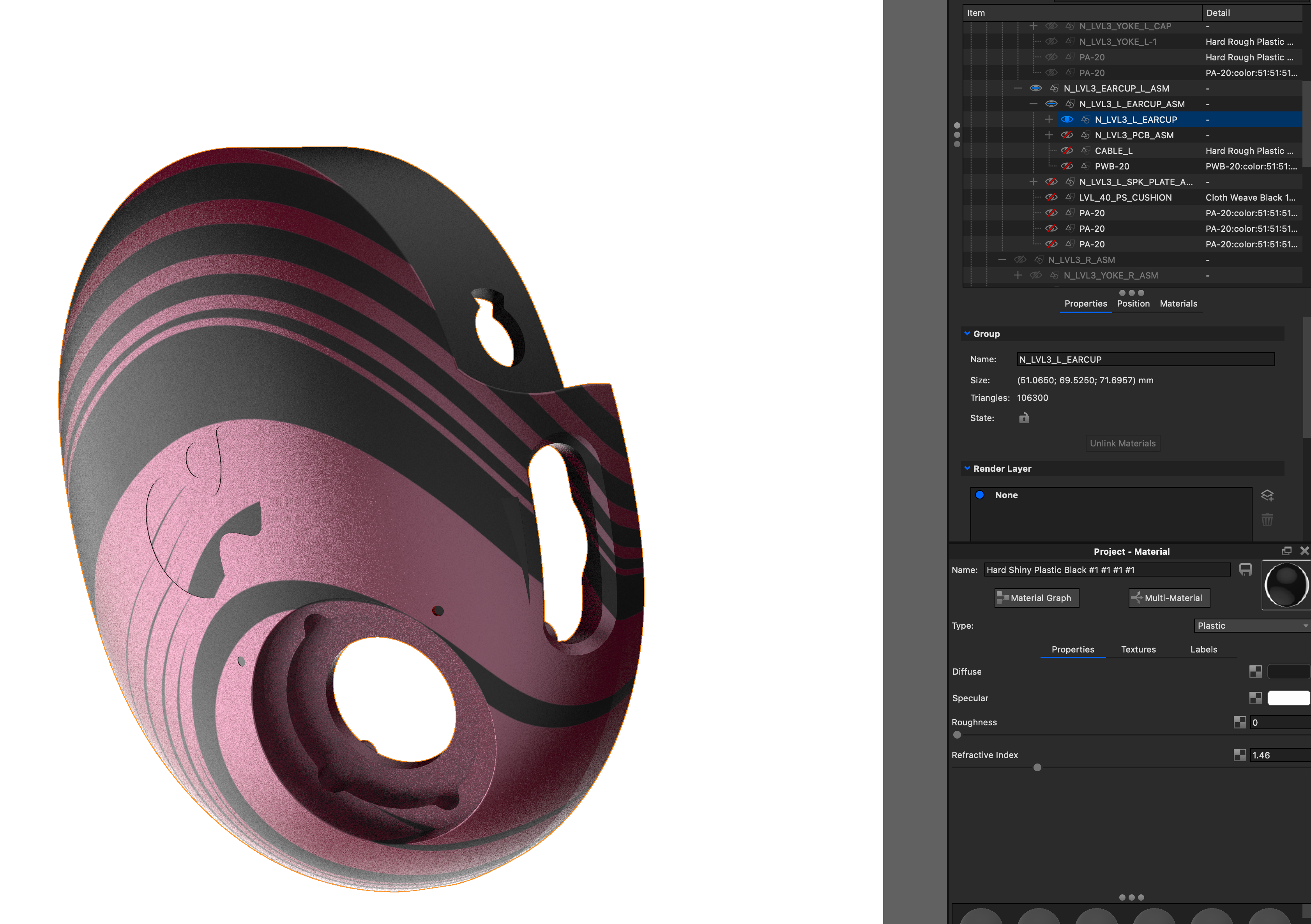Click the Diffuse texture checker icon
The width and height of the screenshot is (1311, 924).
point(1255,672)
